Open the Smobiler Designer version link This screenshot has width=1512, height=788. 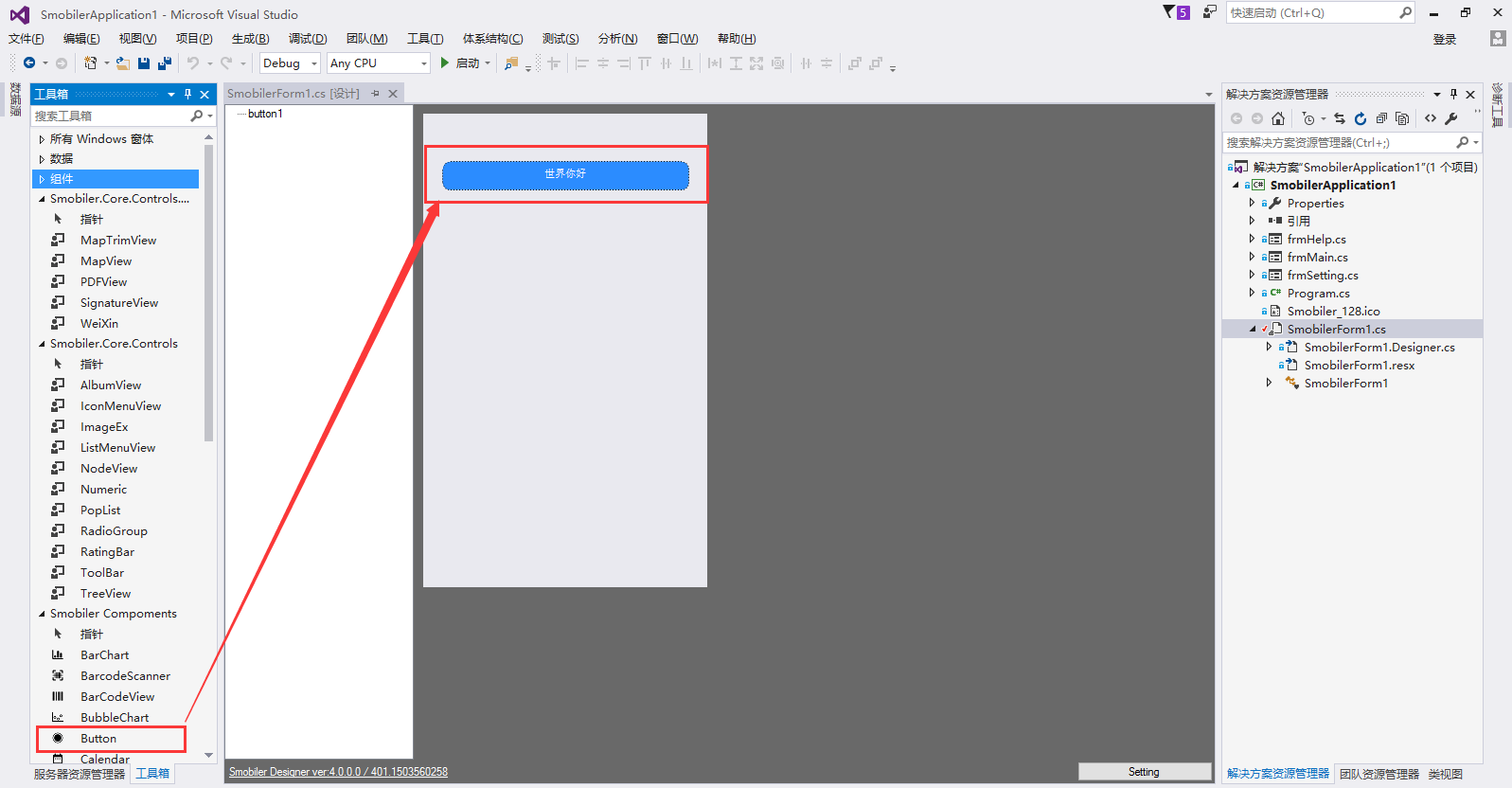pos(338,772)
